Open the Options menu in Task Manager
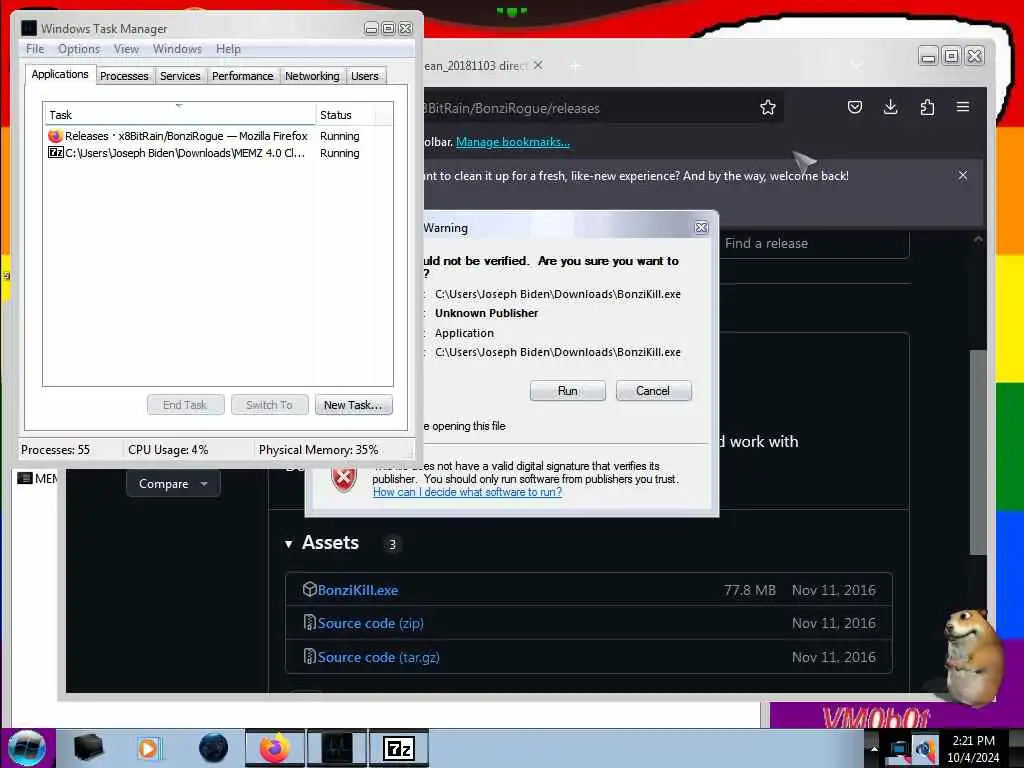 click(x=78, y=49)
